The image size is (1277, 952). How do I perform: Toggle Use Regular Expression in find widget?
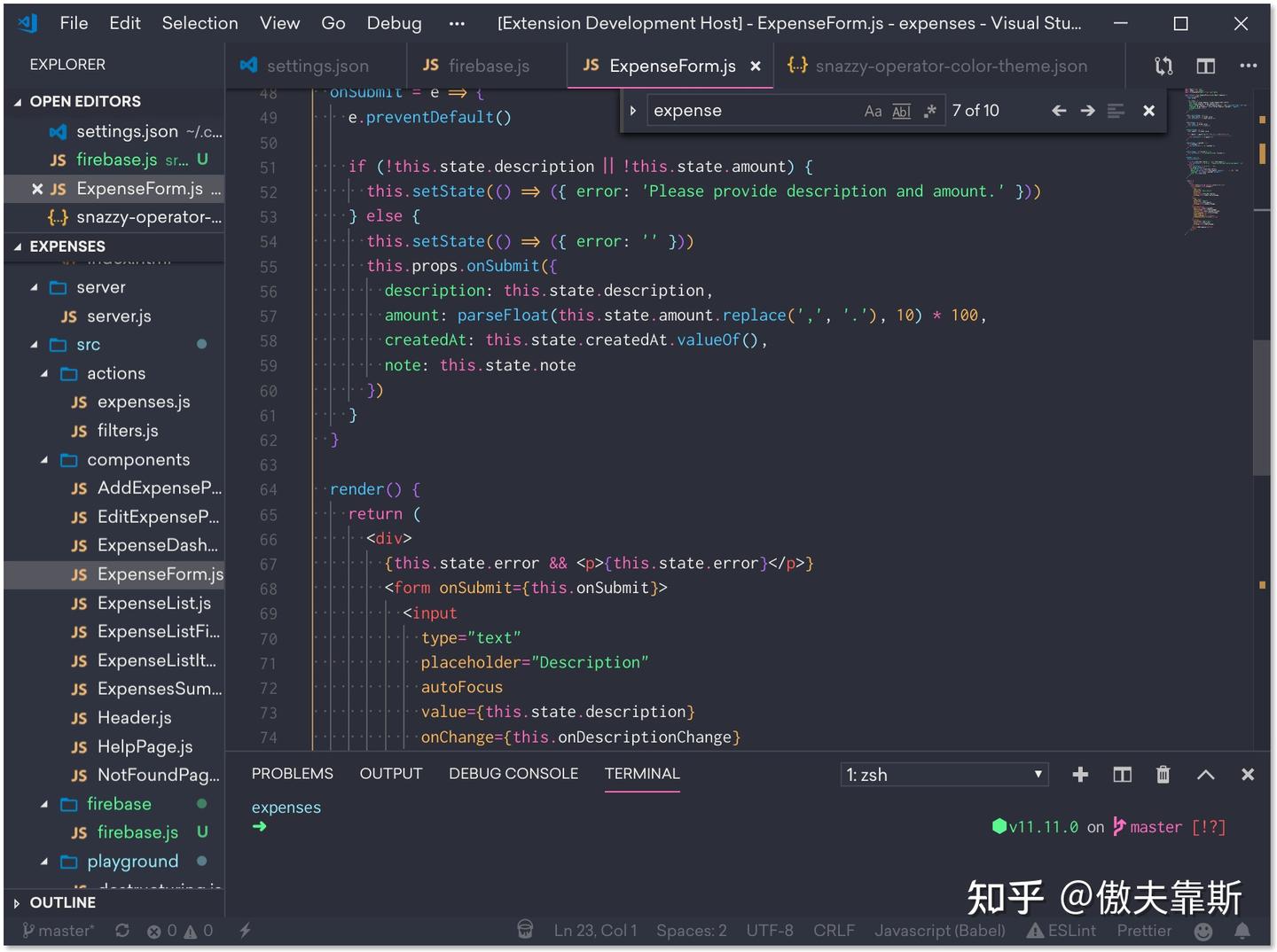[929, 111]
